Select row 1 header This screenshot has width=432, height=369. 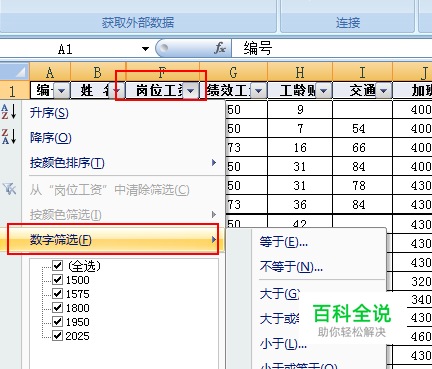tap(14, 91)
